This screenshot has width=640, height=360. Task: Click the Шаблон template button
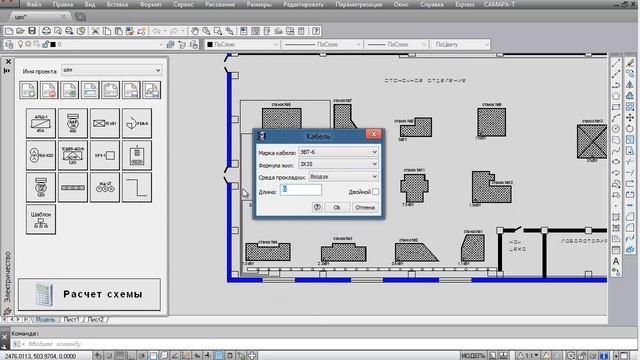coord(41,219)
